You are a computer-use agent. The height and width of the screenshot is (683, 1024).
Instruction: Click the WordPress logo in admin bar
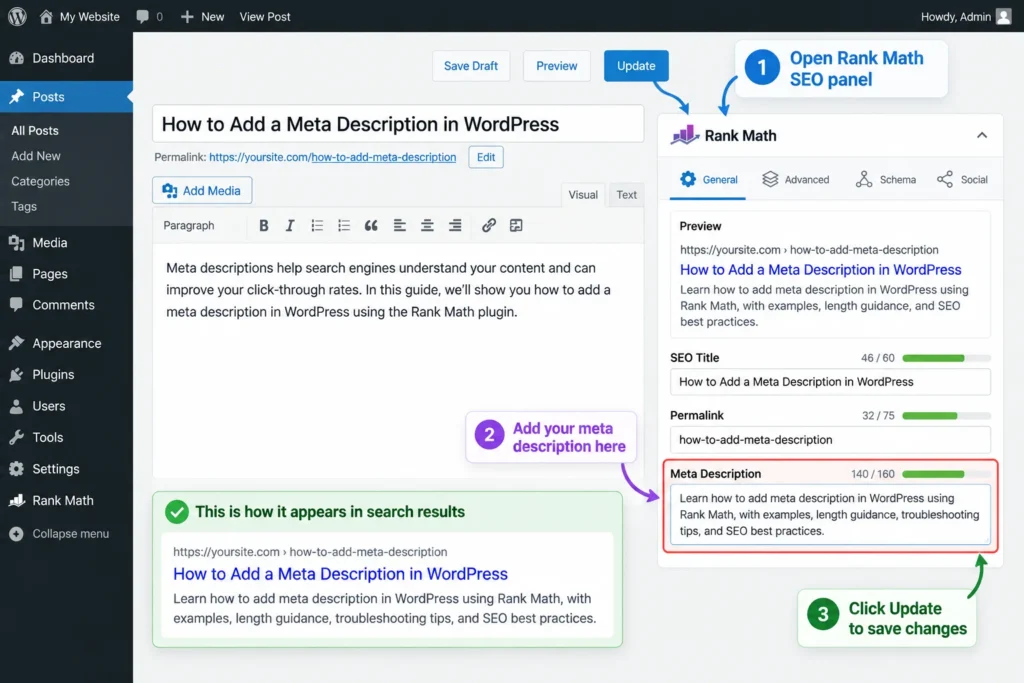tap(17, 16)
